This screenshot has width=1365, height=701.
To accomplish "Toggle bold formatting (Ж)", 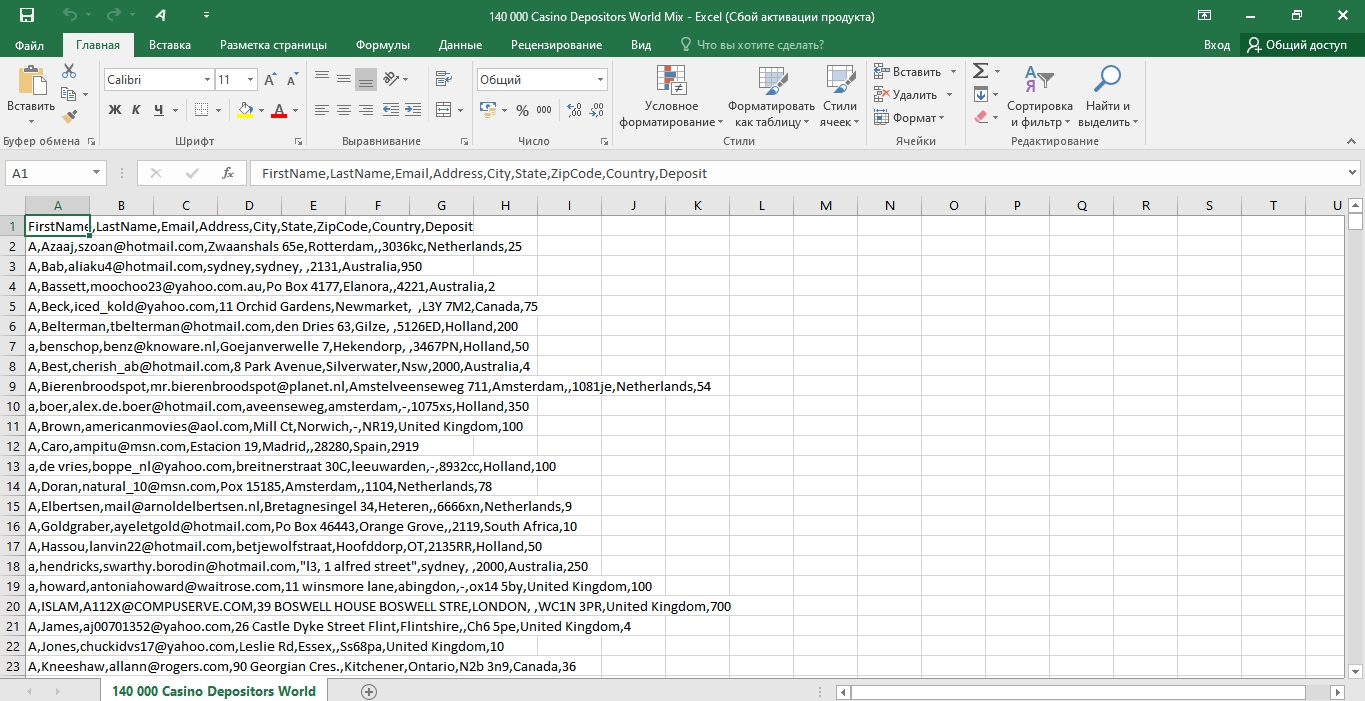I will (115, 110).
